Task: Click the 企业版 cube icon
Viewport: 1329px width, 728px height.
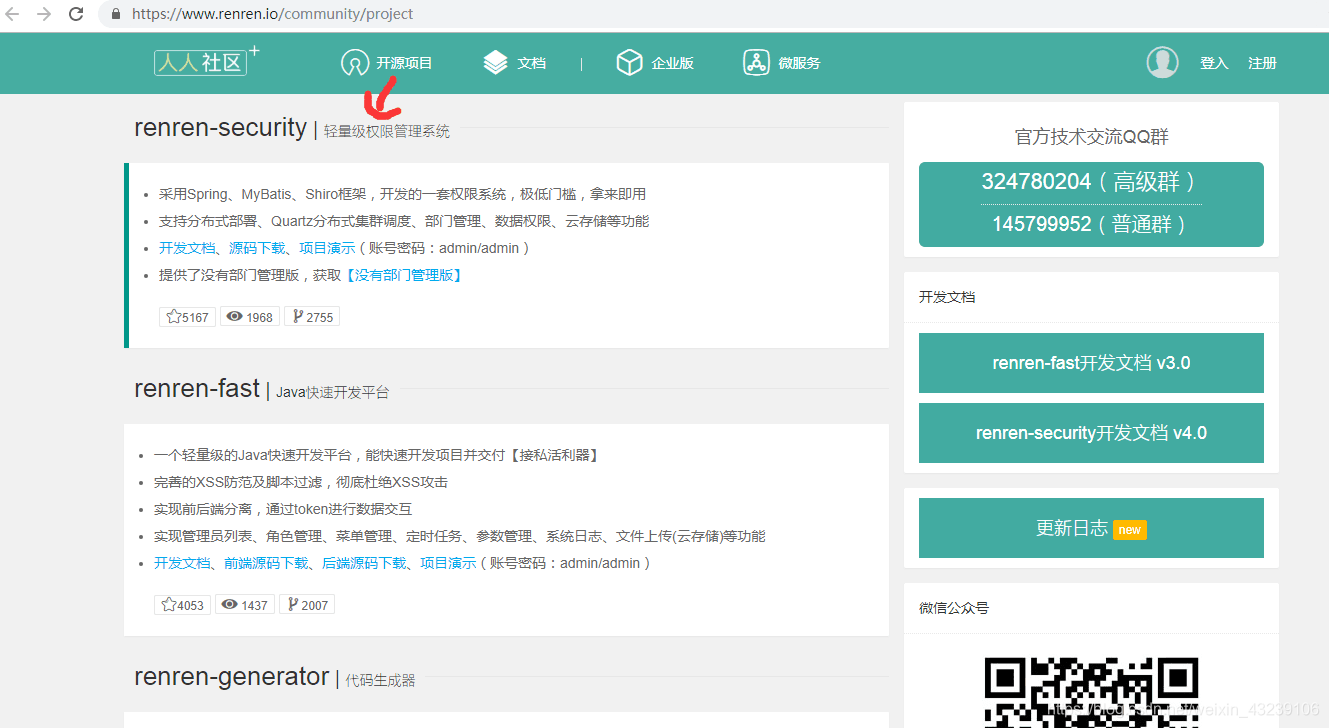Action: 629,62
